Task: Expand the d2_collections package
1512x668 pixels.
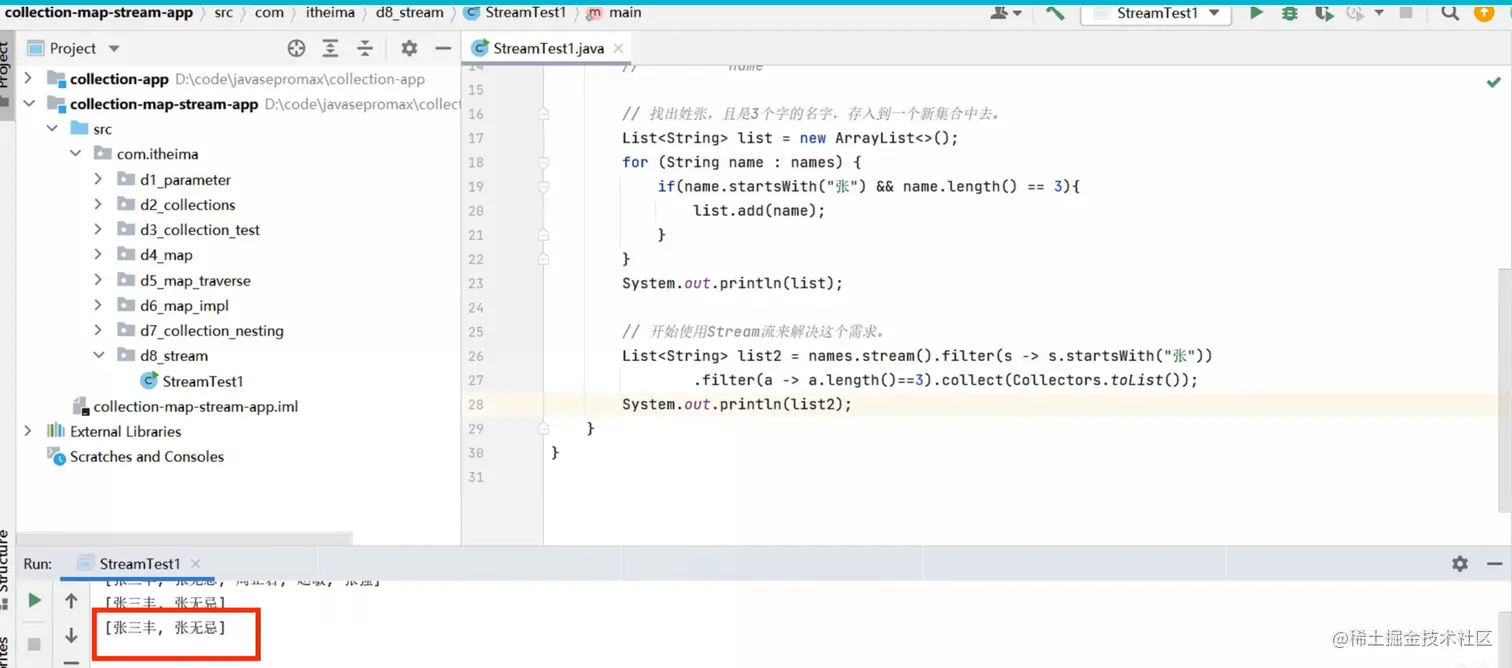Action: point(98,204)
